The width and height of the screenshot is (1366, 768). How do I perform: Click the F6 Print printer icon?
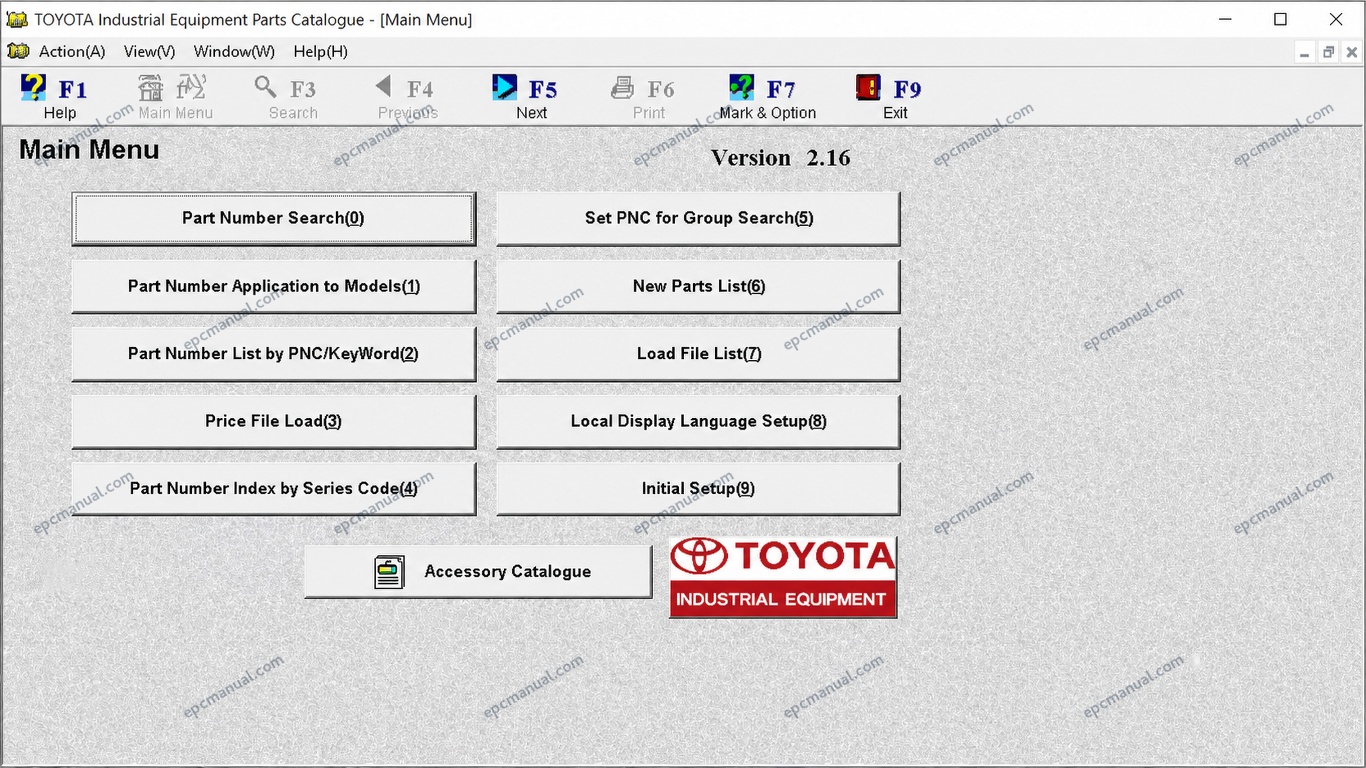point(623,88)
